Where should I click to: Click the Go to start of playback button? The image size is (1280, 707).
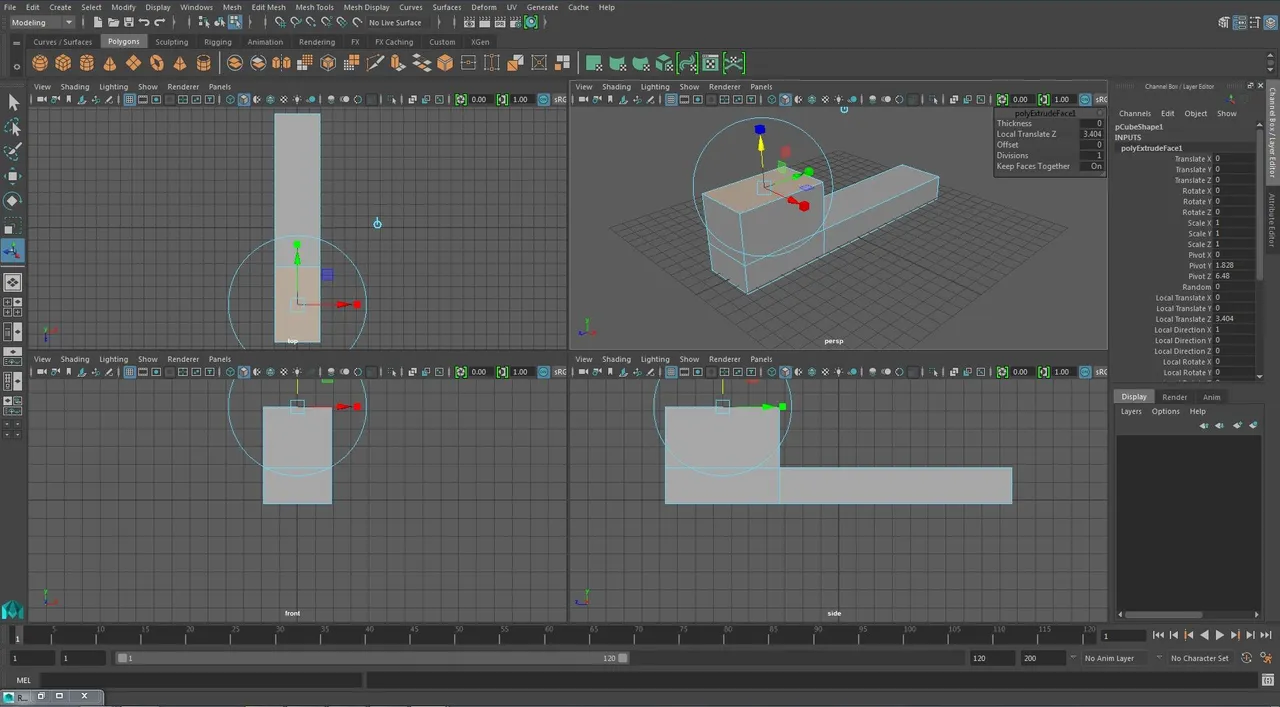click(1158, 635)
